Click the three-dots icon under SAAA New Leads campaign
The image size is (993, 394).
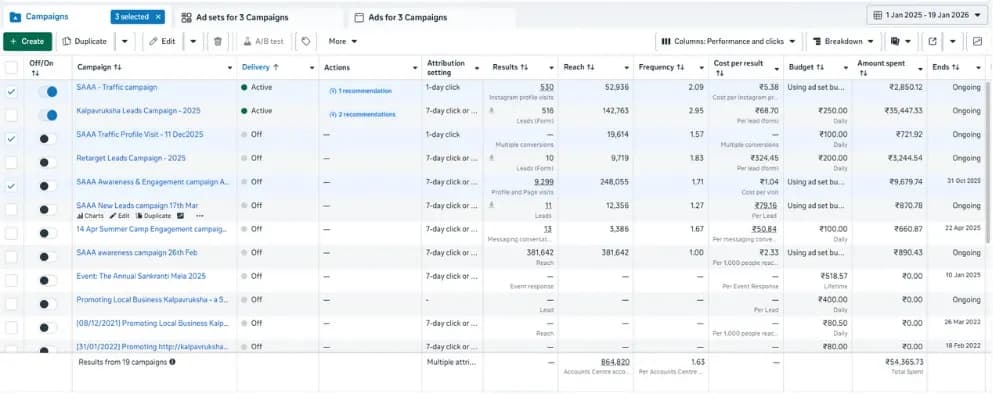tap(200, 216)
